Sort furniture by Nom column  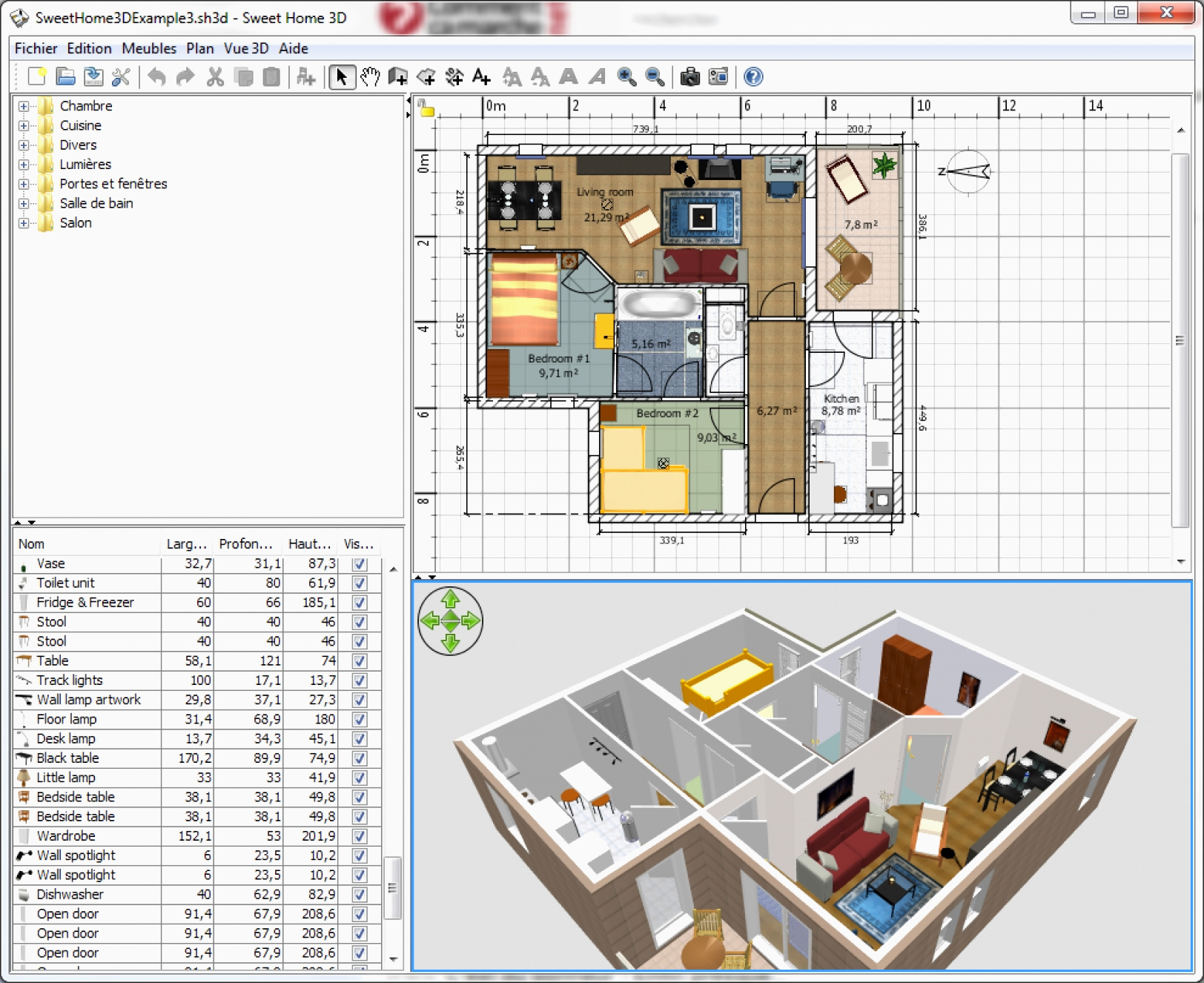[x=86, y=544]
